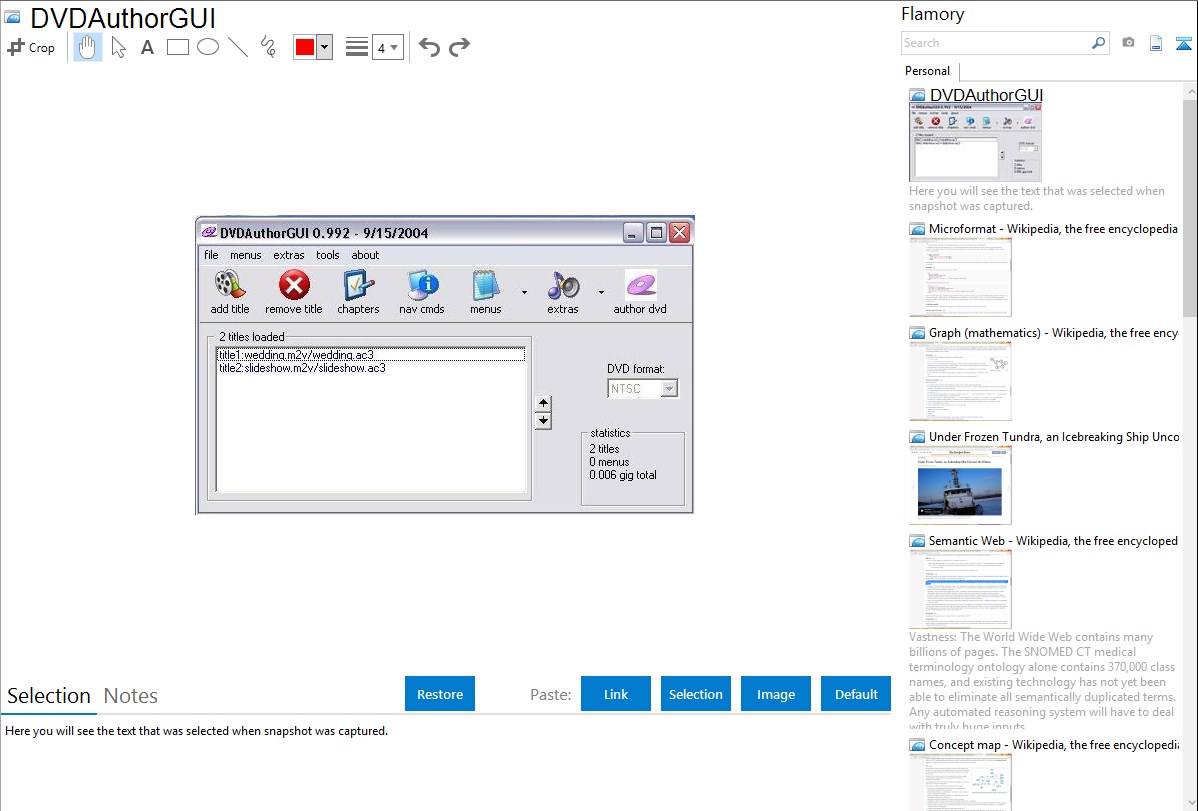Viewport: 1198px width, 811px height.
Task: Select the straight line tool
Action: pos(238,47)
